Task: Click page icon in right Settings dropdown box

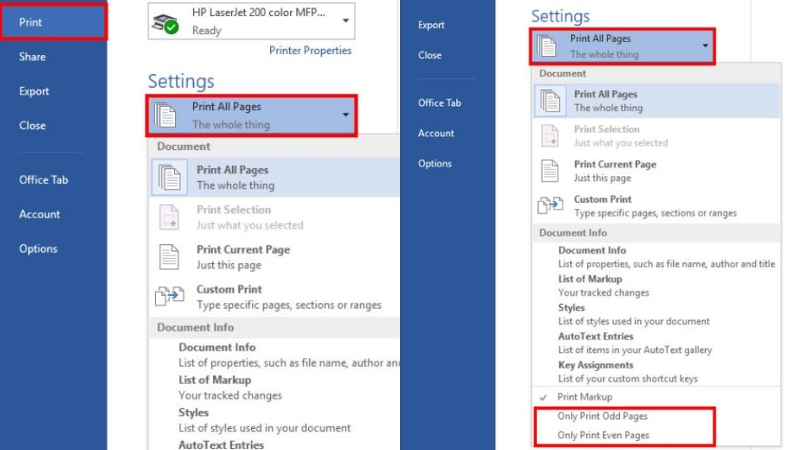Action: tap(547, 47)
